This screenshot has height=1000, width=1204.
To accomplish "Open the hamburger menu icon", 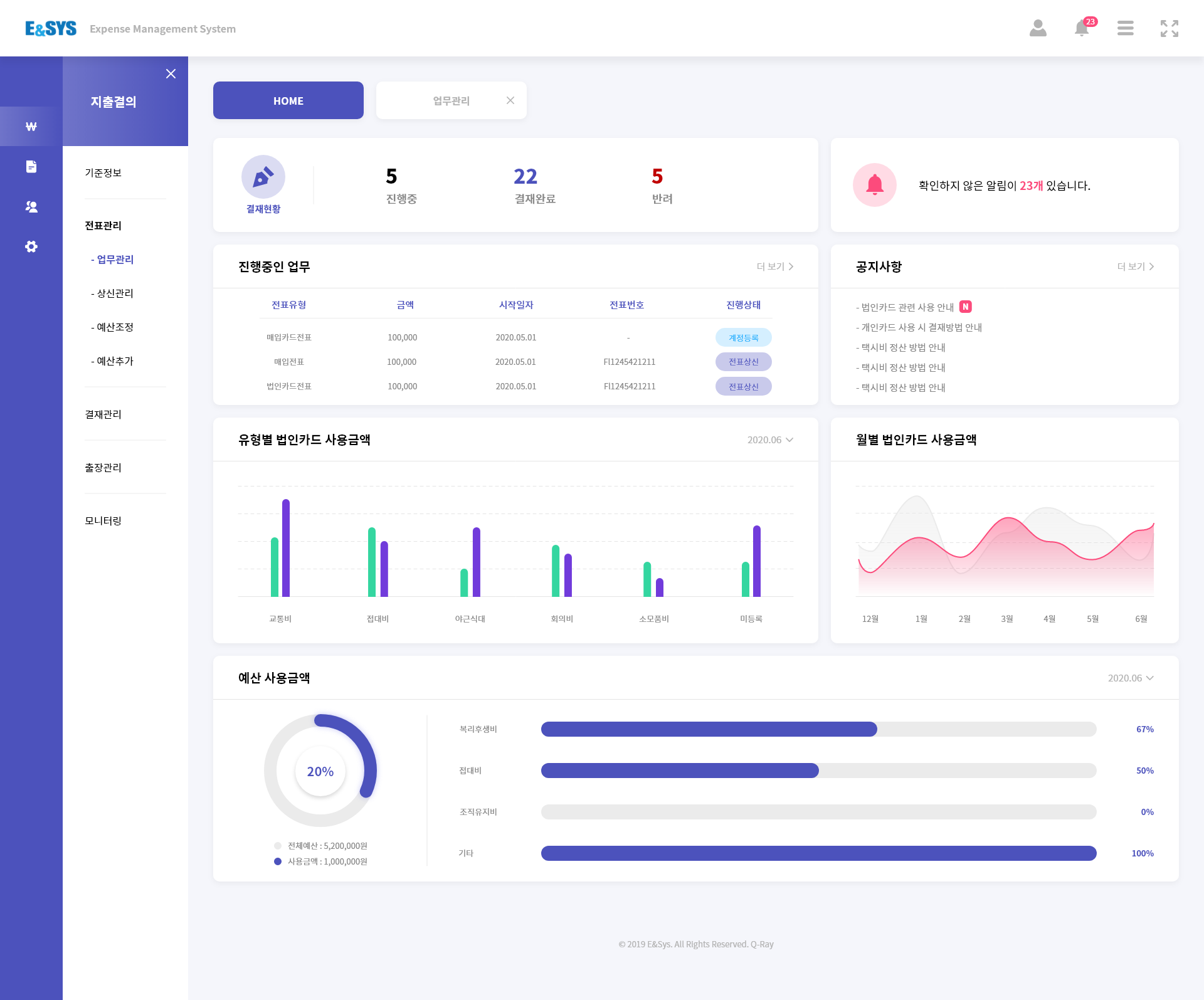I will click(x=1125, y=28).
